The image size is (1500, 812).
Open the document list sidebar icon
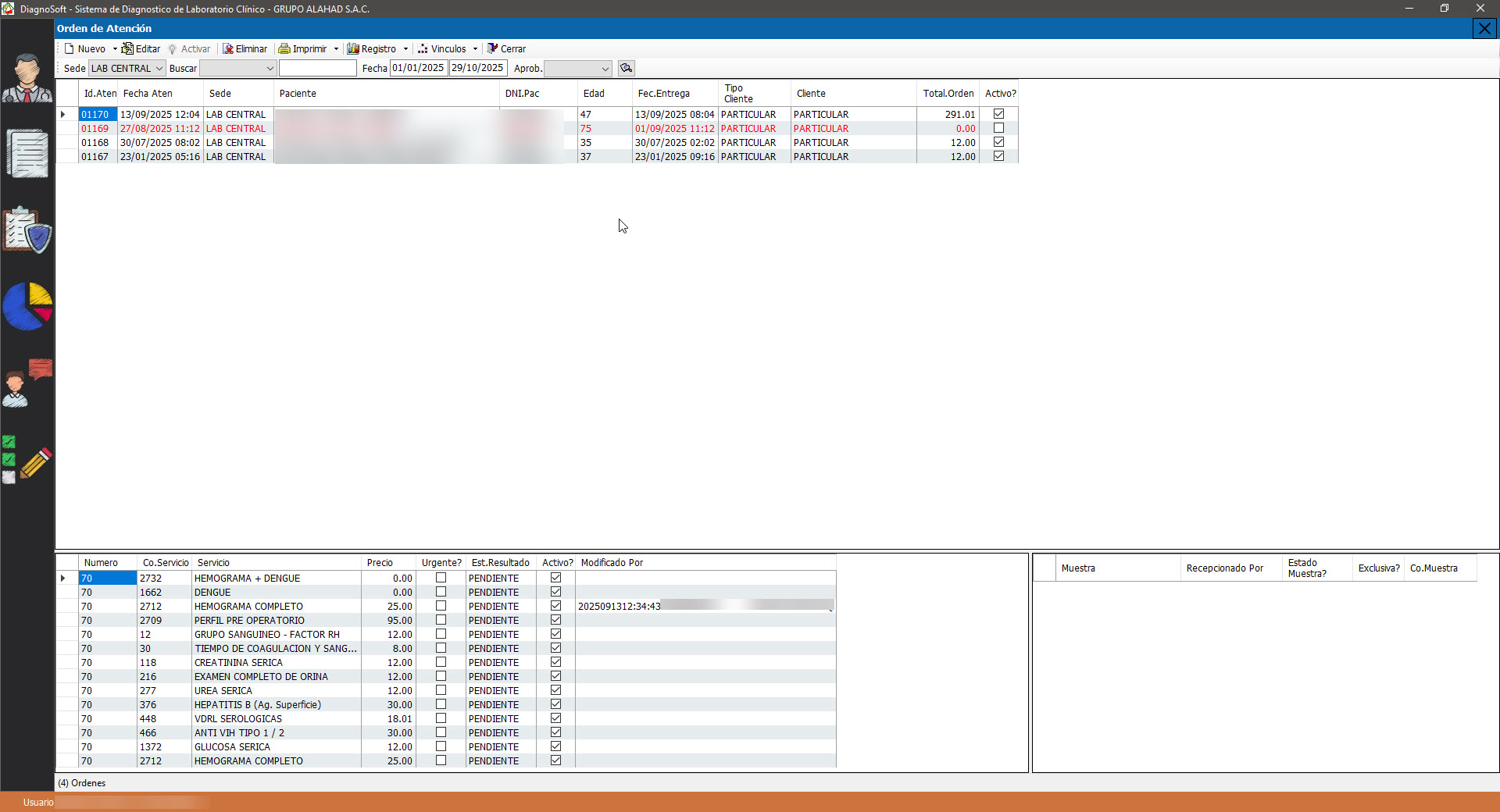(x=27, y=154)
